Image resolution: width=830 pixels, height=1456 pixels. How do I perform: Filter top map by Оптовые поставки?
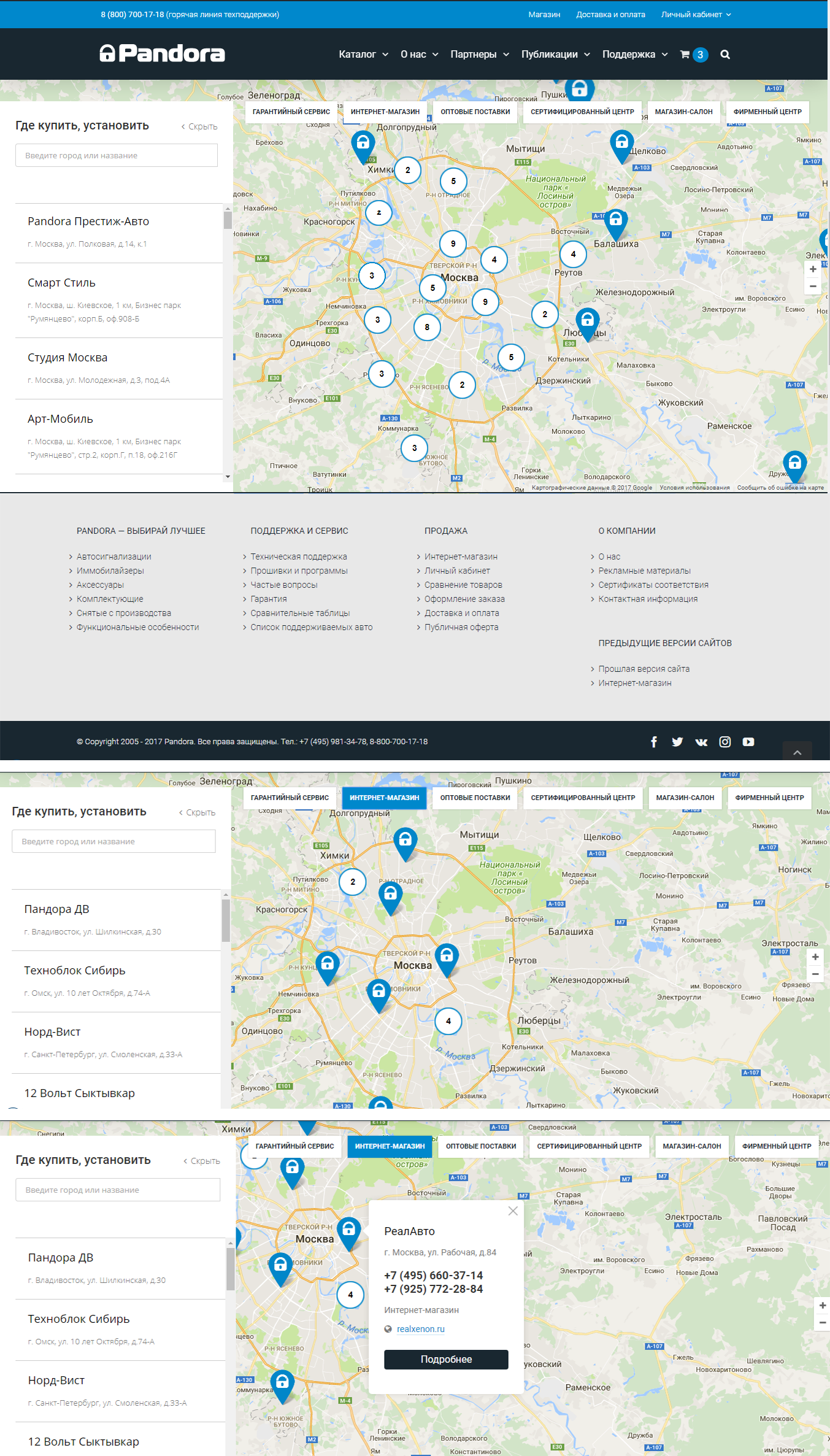[x=475, y=112]
